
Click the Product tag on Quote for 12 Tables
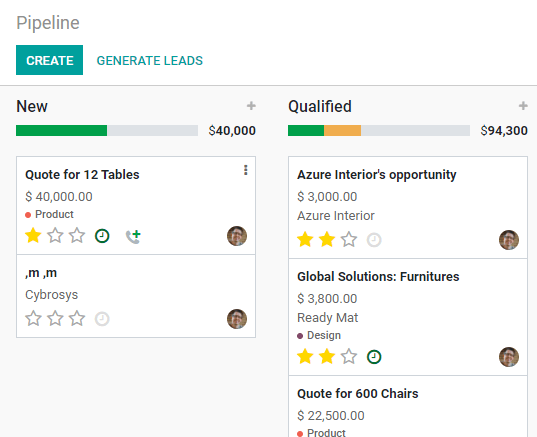[x=50, y=214]
